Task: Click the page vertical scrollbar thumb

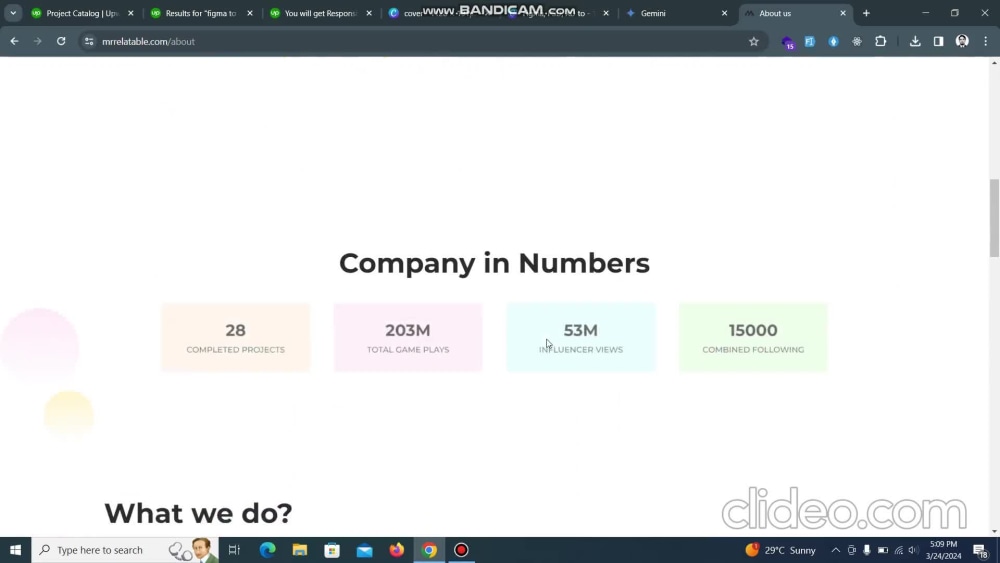Action: tap(994, 218)
